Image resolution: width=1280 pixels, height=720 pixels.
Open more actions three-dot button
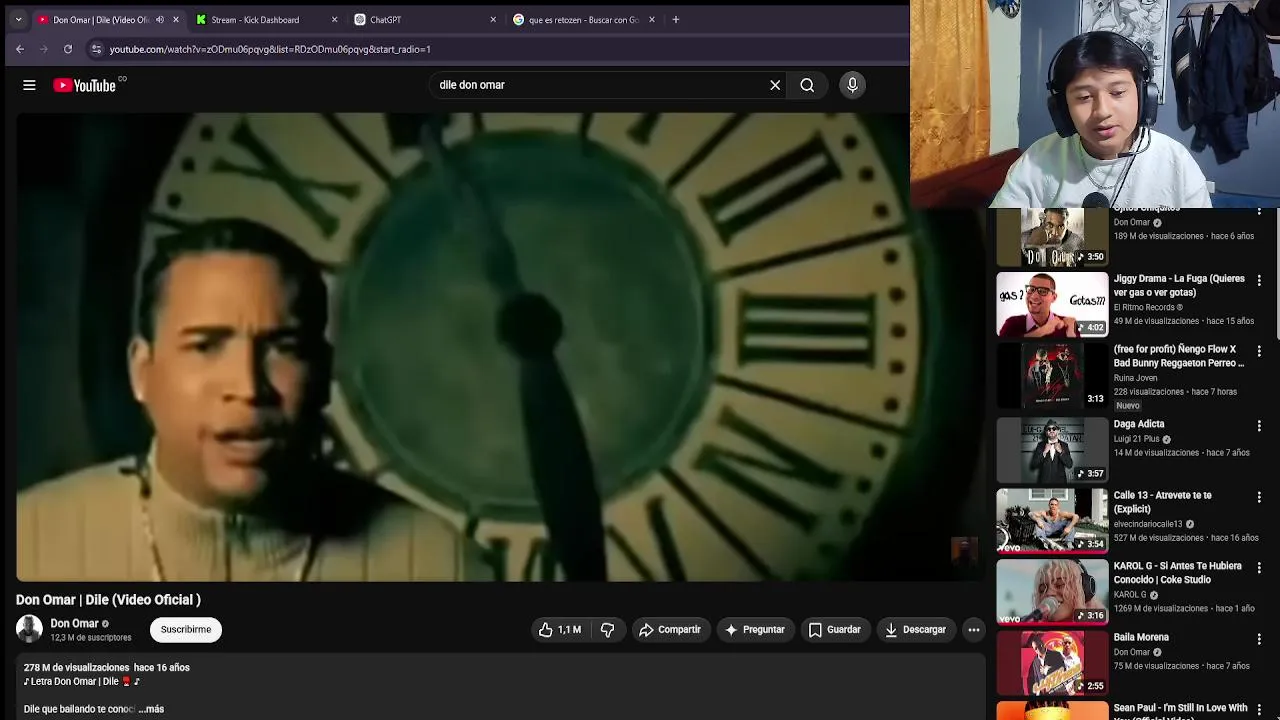(974, 629)
